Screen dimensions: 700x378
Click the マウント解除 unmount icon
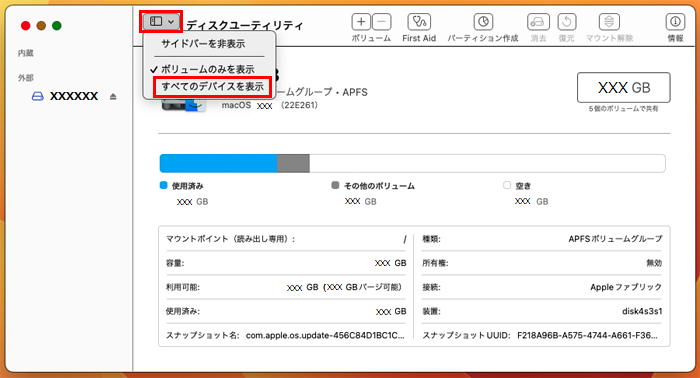(x=609, y=21)
